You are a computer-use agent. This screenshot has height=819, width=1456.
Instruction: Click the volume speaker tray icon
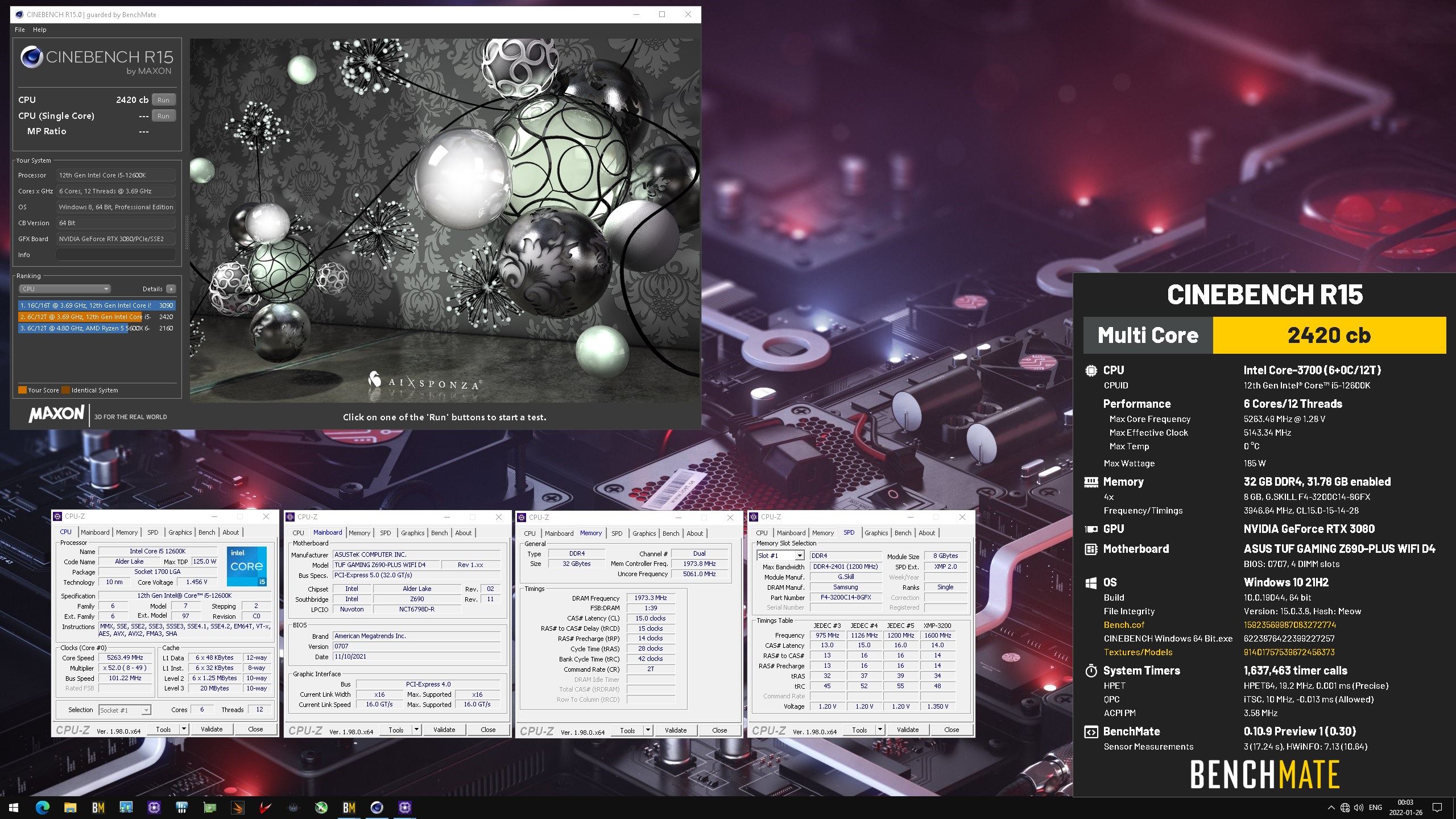(x=1359, y=808)
